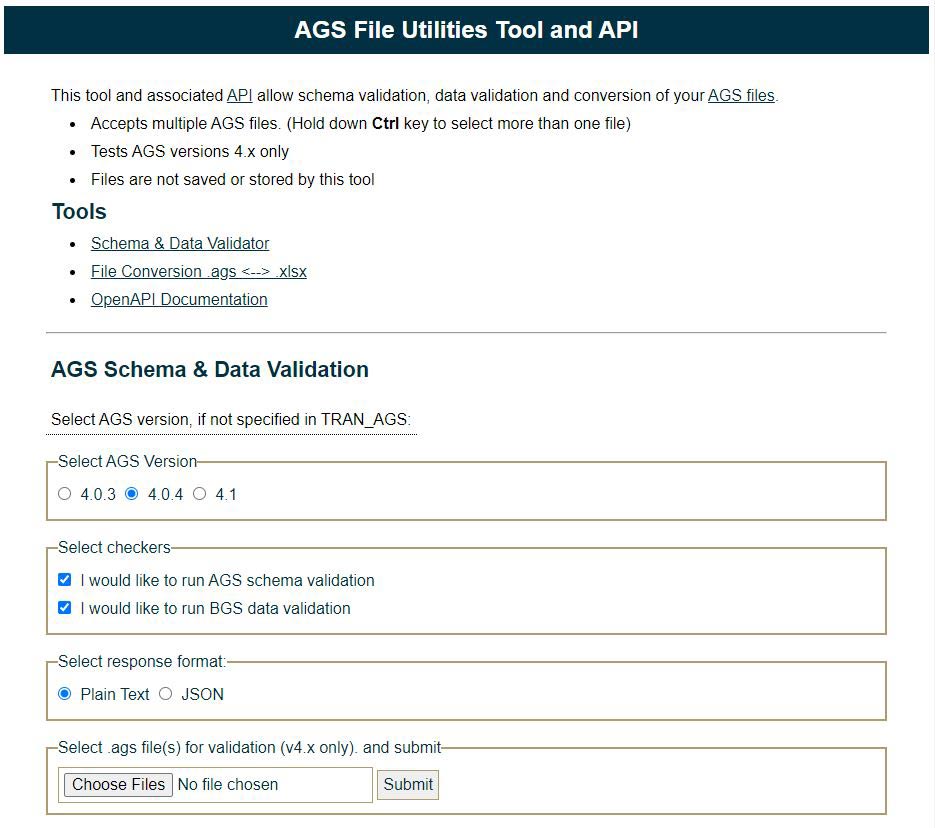This screenshot has width=935, height=828.
Task: Click 'Files are not saved or stored' text
Action: tap(233, 179)
